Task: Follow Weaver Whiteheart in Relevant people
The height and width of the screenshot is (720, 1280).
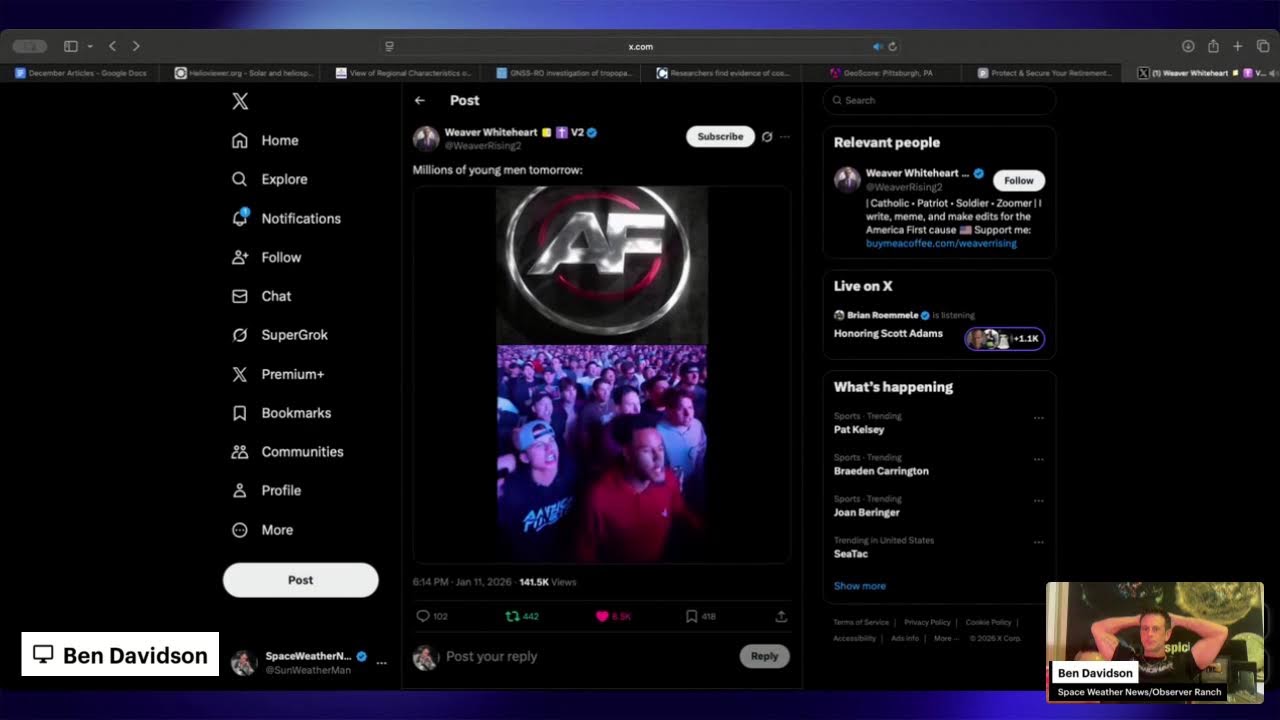Action: click(x=1019, y=181)
